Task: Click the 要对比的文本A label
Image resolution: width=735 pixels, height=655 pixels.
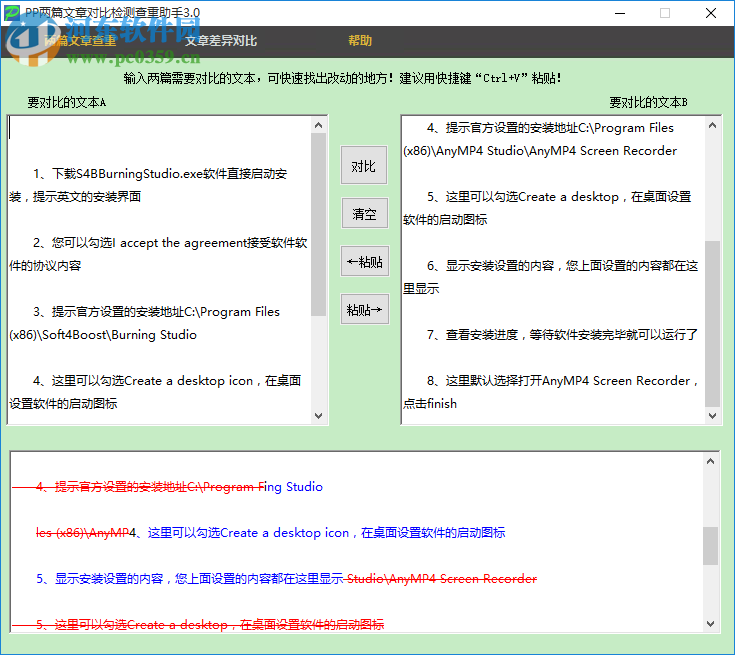Action: click(67, 102)
